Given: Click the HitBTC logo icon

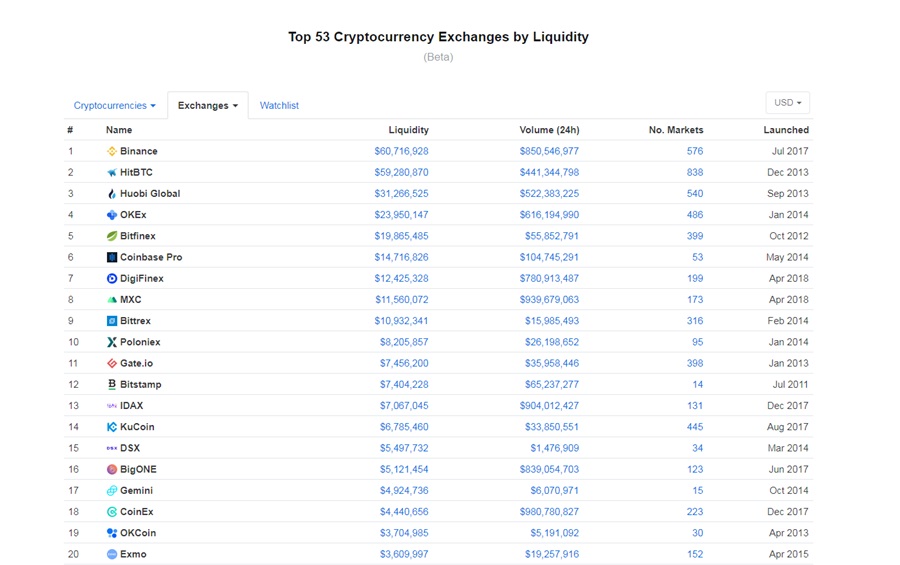Looking at the screenshot, I should [112, 172].
